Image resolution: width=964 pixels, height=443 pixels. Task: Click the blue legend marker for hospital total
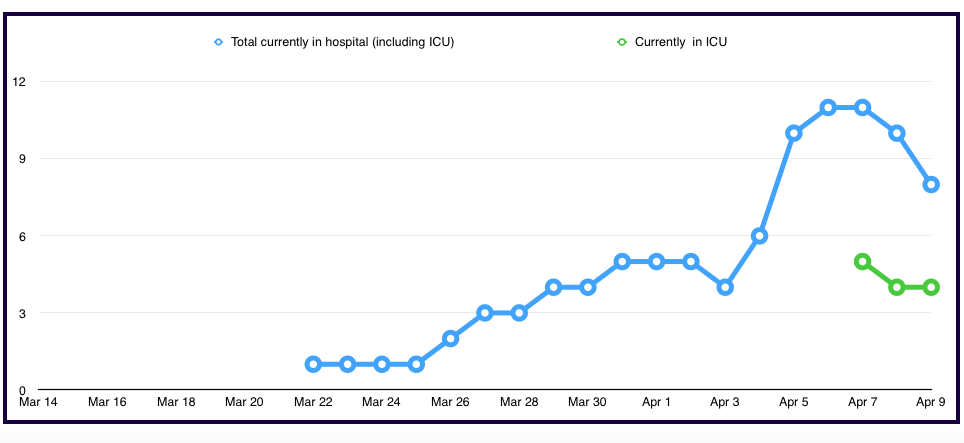click(218, 42)
